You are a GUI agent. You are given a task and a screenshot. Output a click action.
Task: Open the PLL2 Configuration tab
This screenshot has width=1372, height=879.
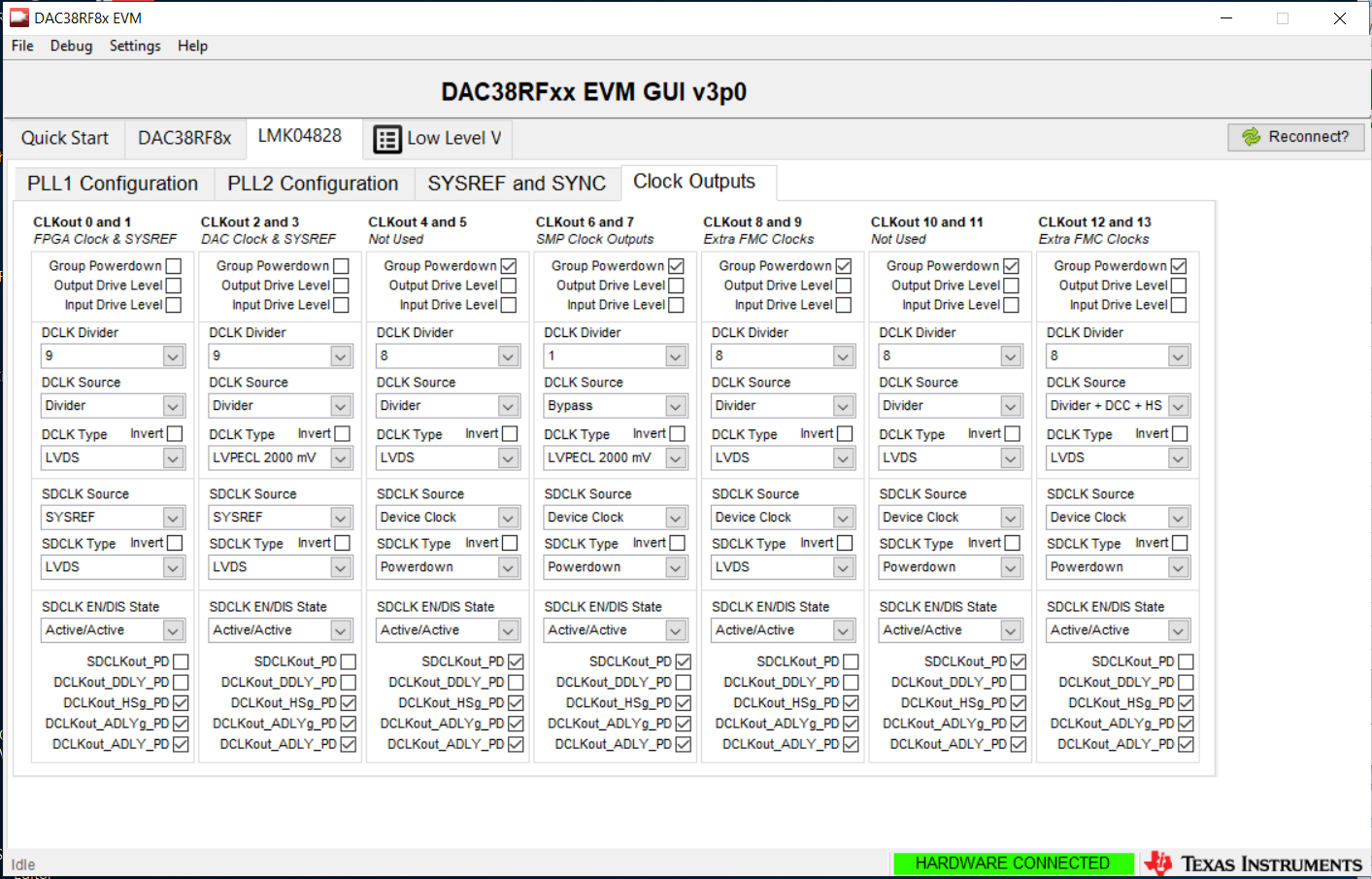[x=313, y=184]
